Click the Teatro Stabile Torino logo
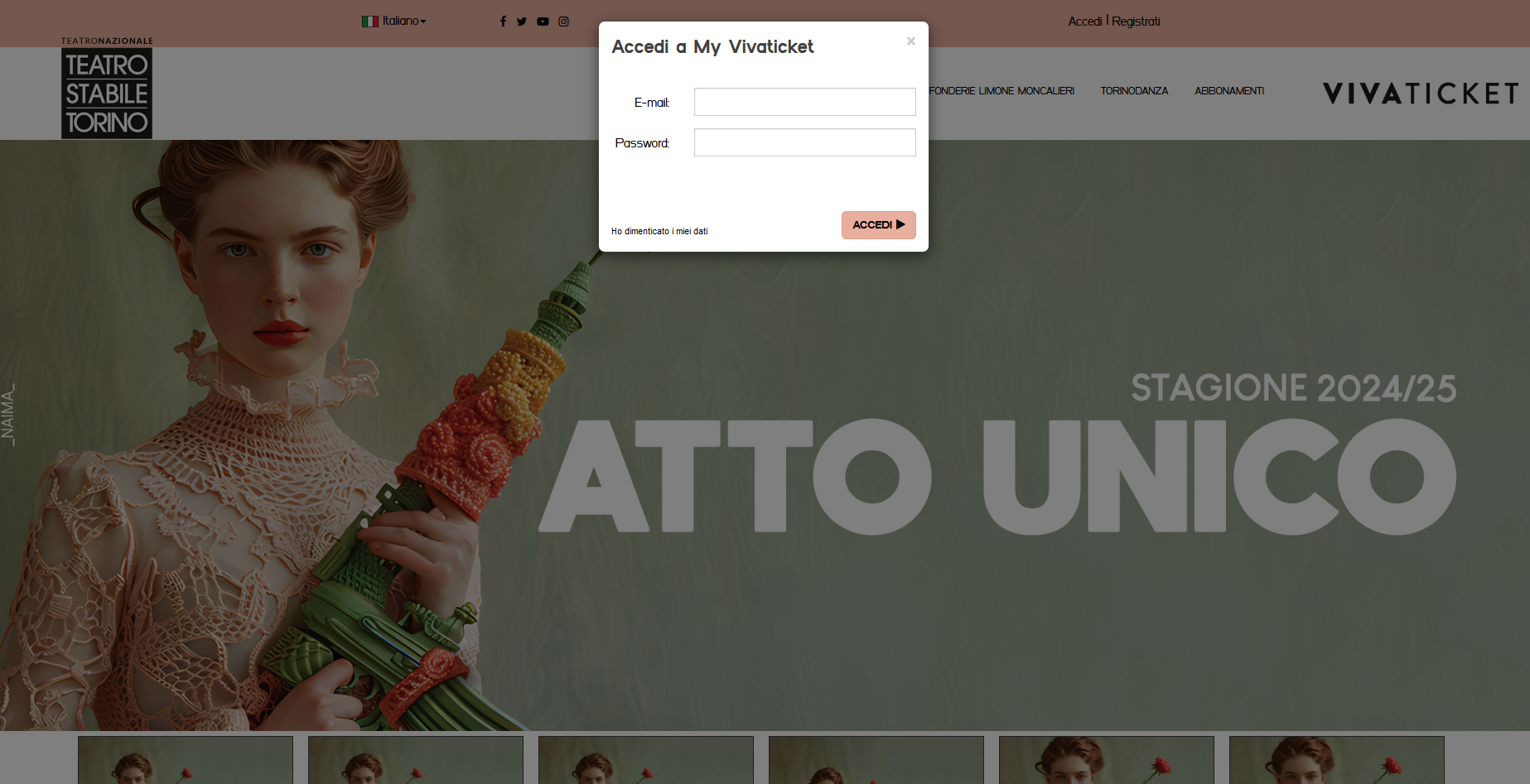This screenshot has width=1530, height=784. tap(107, 93)
